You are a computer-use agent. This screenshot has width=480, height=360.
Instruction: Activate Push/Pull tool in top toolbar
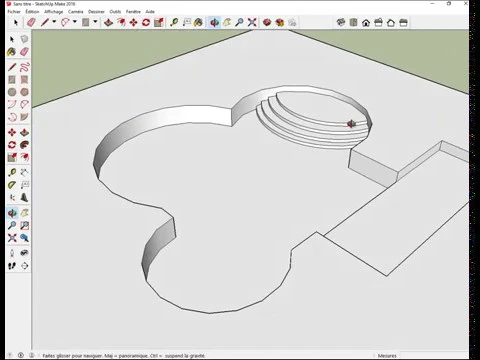(x=108, y=23)
